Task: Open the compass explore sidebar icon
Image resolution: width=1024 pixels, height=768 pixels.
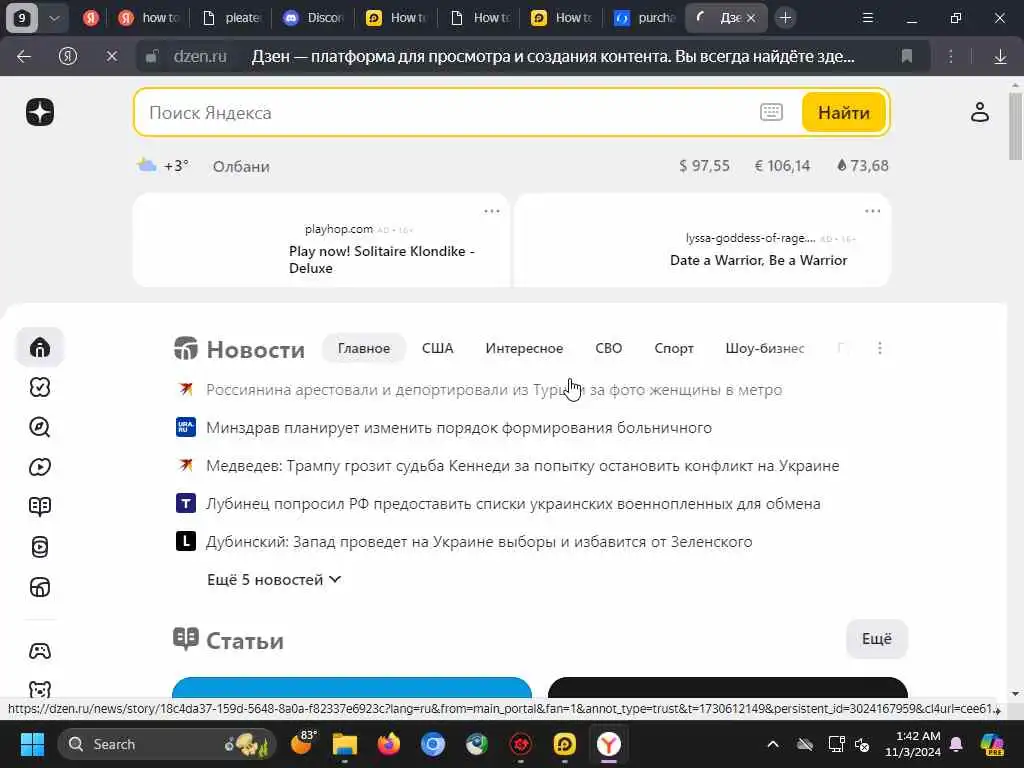Action: pyautogui.click(x=40, y=427)
